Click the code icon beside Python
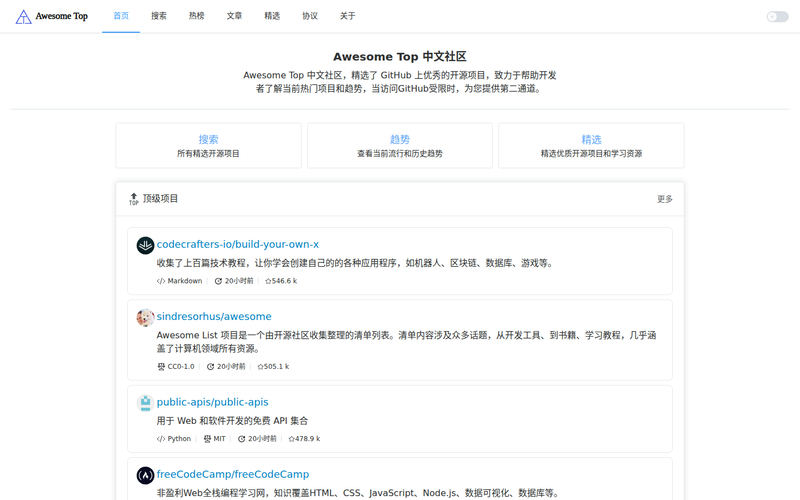This screenshot has width=800, height=500. coord(161,439)
